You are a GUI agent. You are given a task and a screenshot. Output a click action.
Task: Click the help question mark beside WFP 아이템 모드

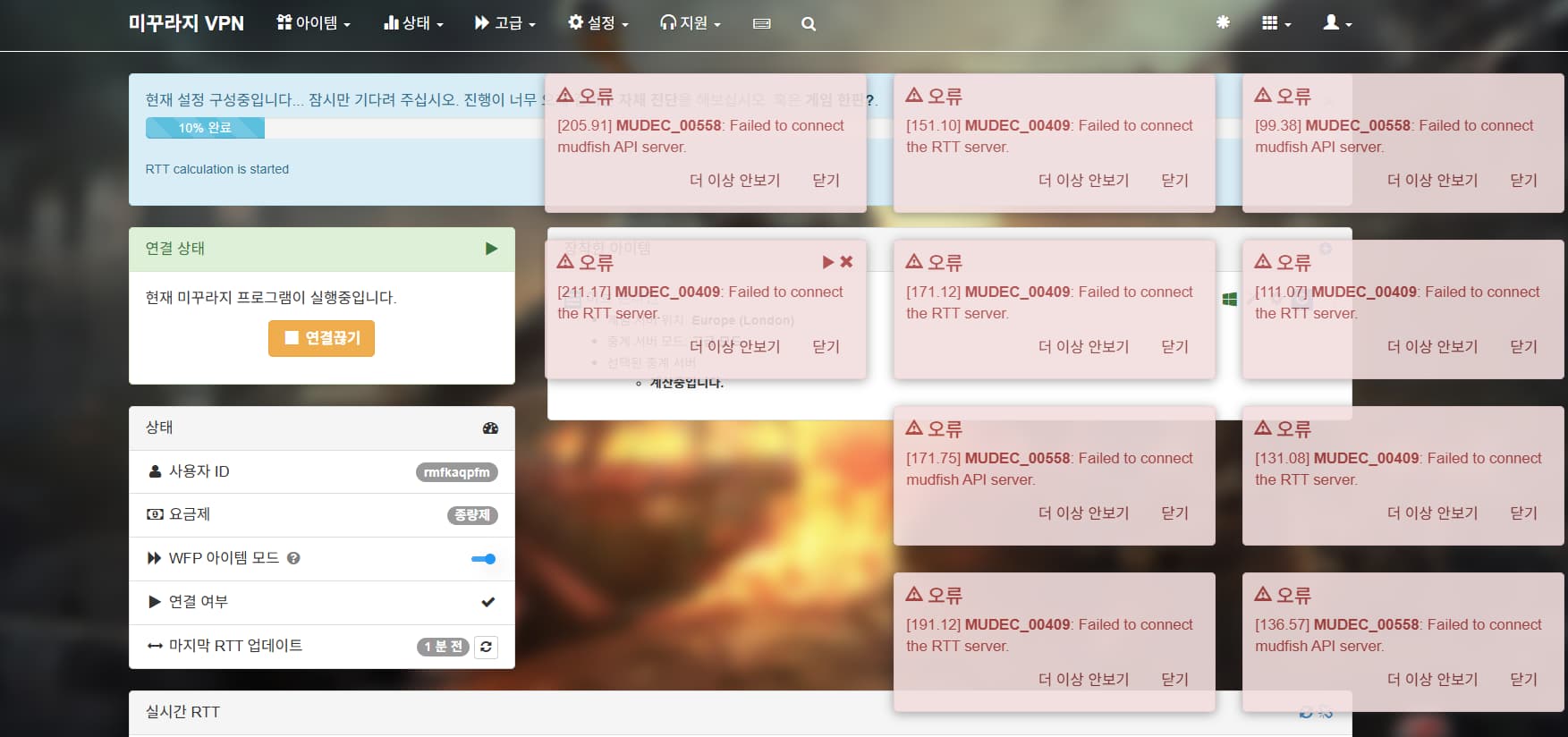tap(293, 558)
